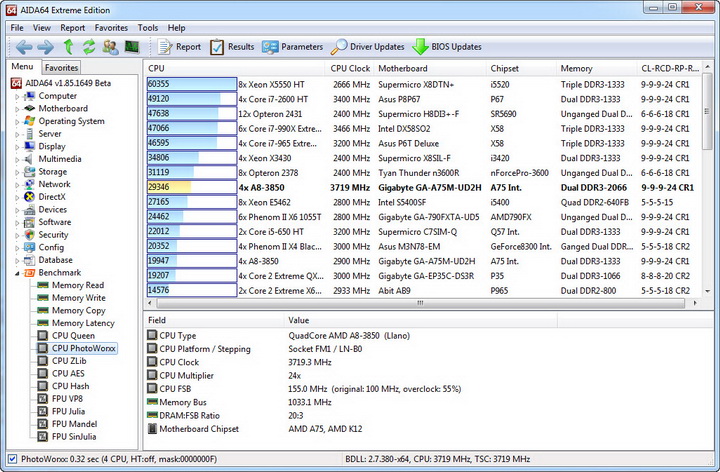Toggle the PhotoWorxx status bar checkbox
The image size is (720, 472).
click(x=12, y=459)
